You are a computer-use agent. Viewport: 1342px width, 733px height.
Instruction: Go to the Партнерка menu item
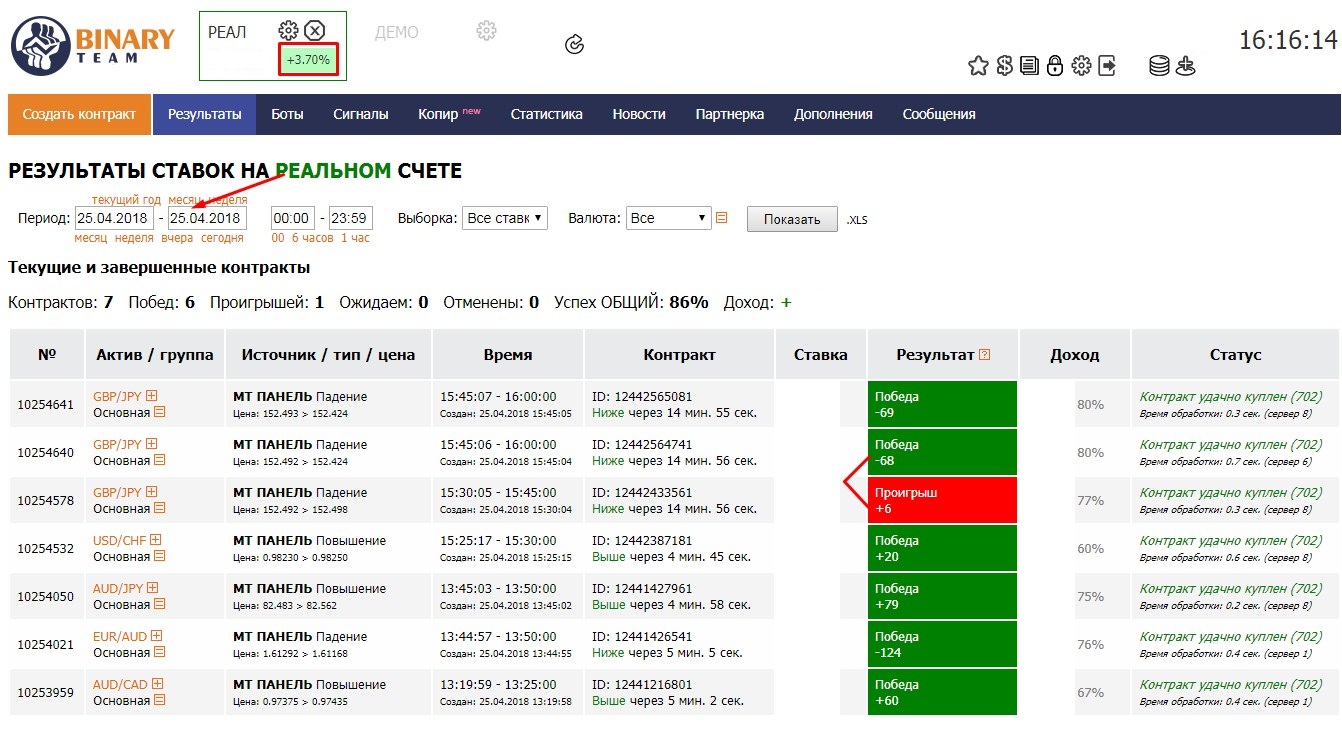[x=730, y=114]
